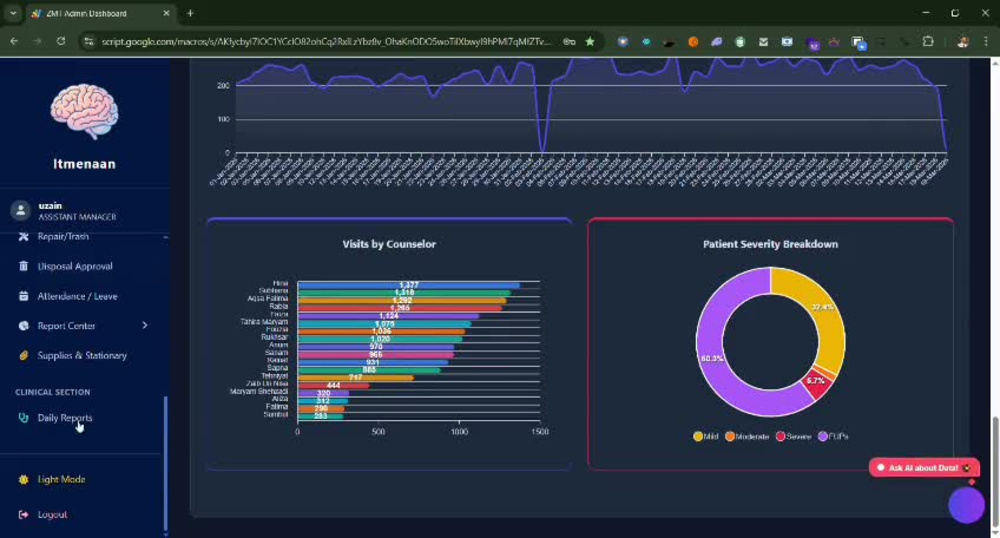Screen dimensions: 1000x538
Task: Click the CLINICAL SECTION label
Action: tap(53, 392)
